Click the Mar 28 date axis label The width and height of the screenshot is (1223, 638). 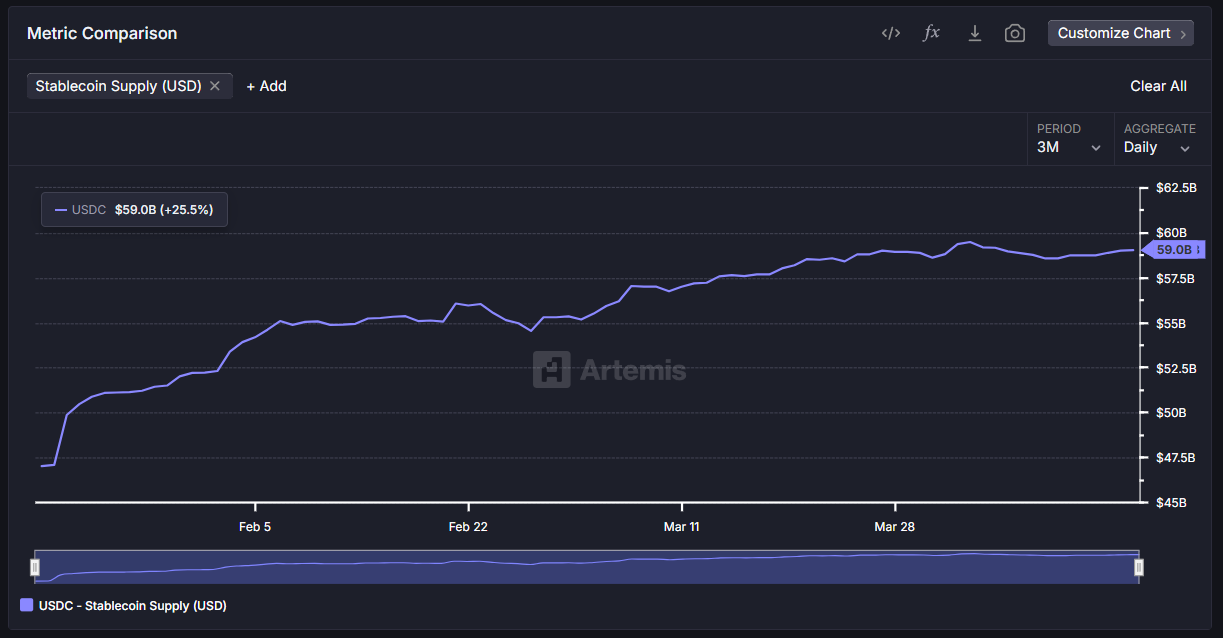[x=895, y=527]
